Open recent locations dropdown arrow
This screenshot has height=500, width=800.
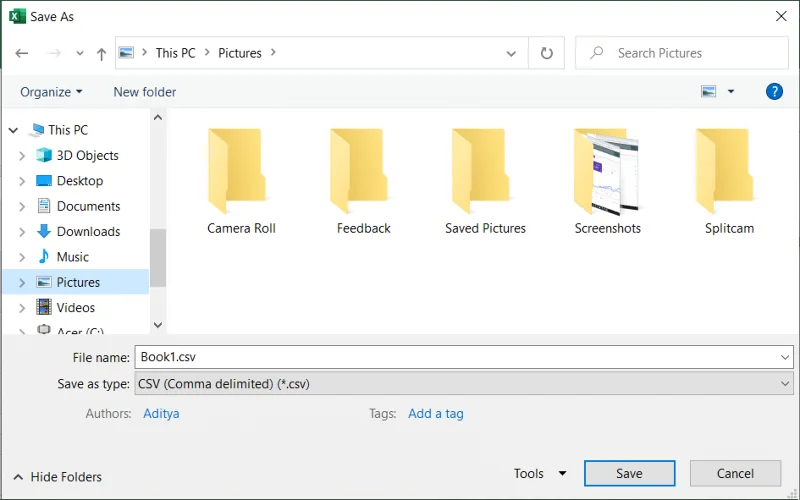click(80, 53)
